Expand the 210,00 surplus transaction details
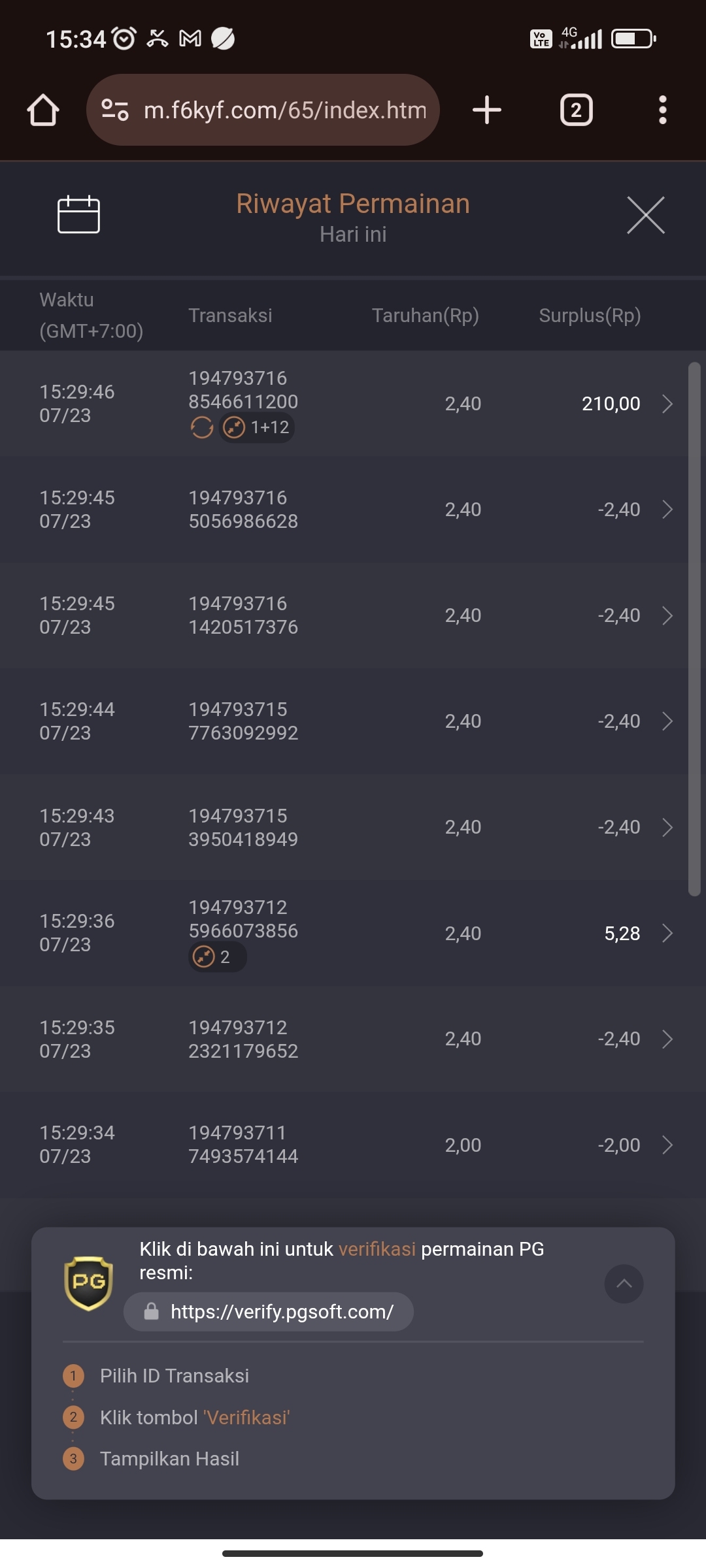This screenshot has width=706, height=1568. click(667, 404)
